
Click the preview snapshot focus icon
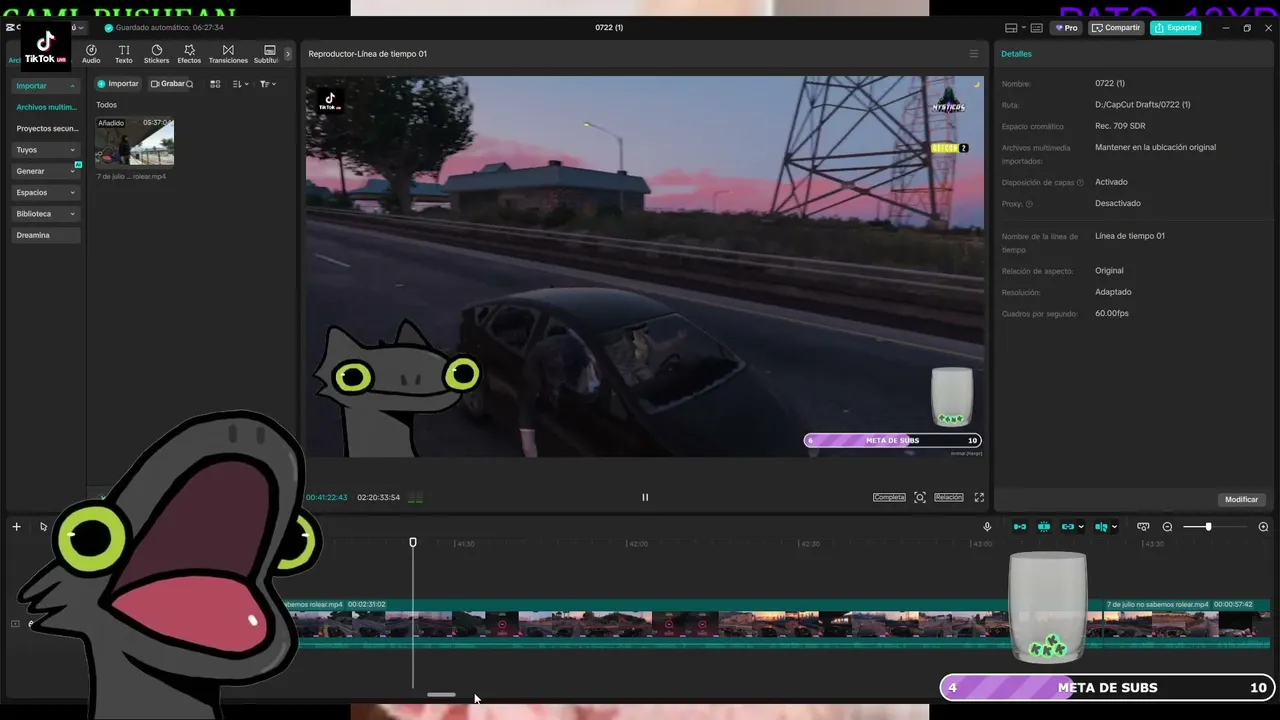pos(920,497)
